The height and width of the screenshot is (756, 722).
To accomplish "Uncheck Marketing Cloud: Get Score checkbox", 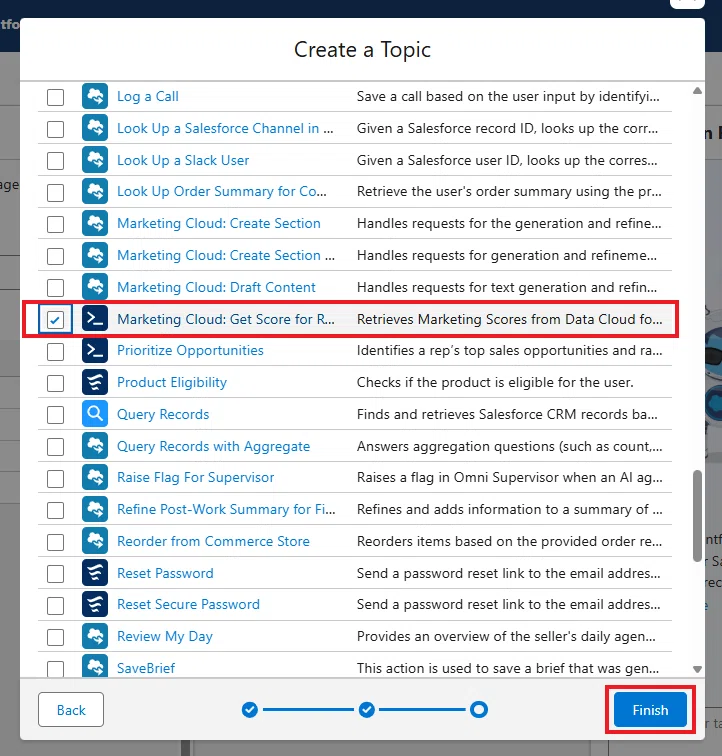I will tap(55, 319).
